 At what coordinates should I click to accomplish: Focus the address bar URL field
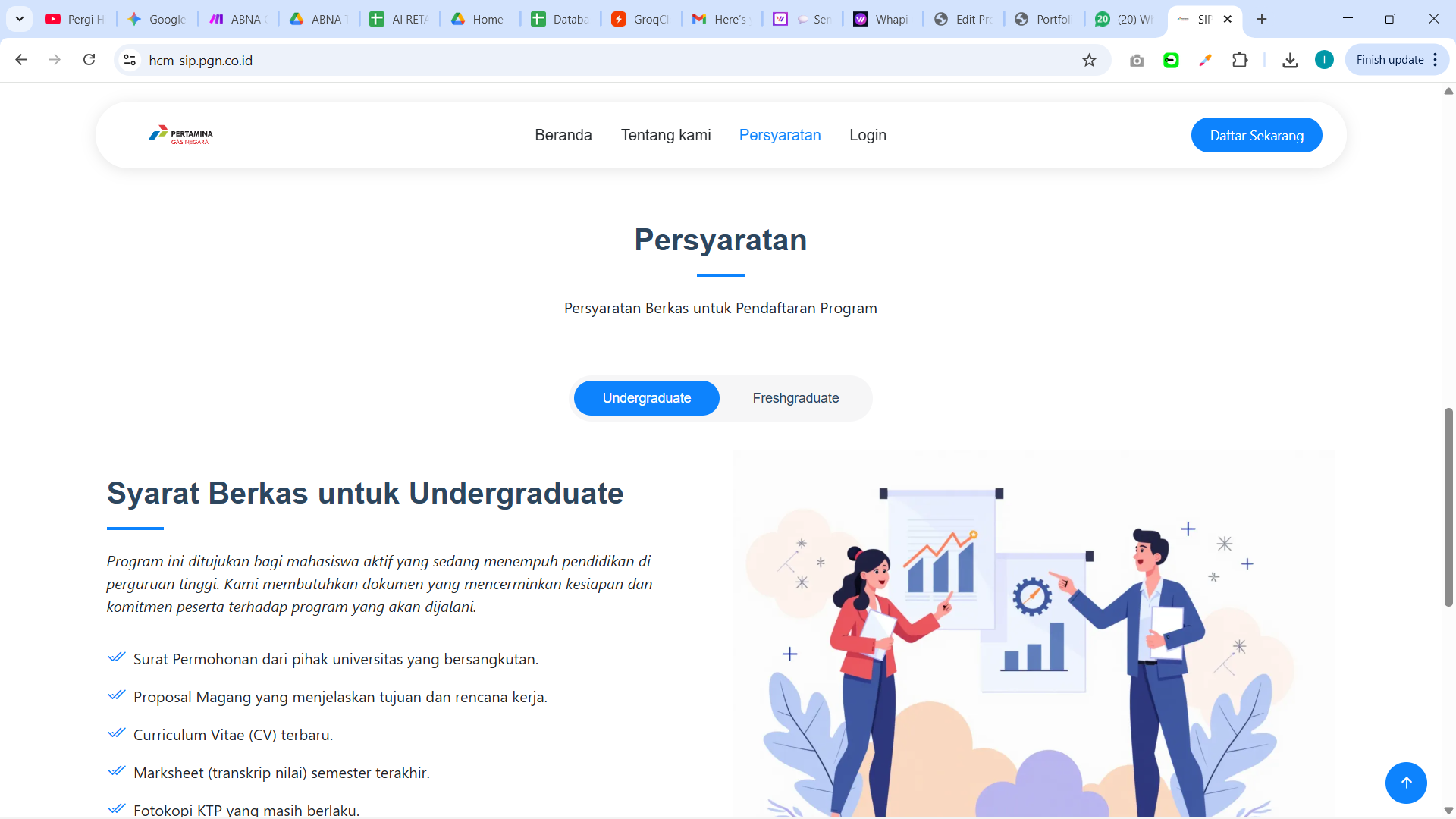click(607, 60)
